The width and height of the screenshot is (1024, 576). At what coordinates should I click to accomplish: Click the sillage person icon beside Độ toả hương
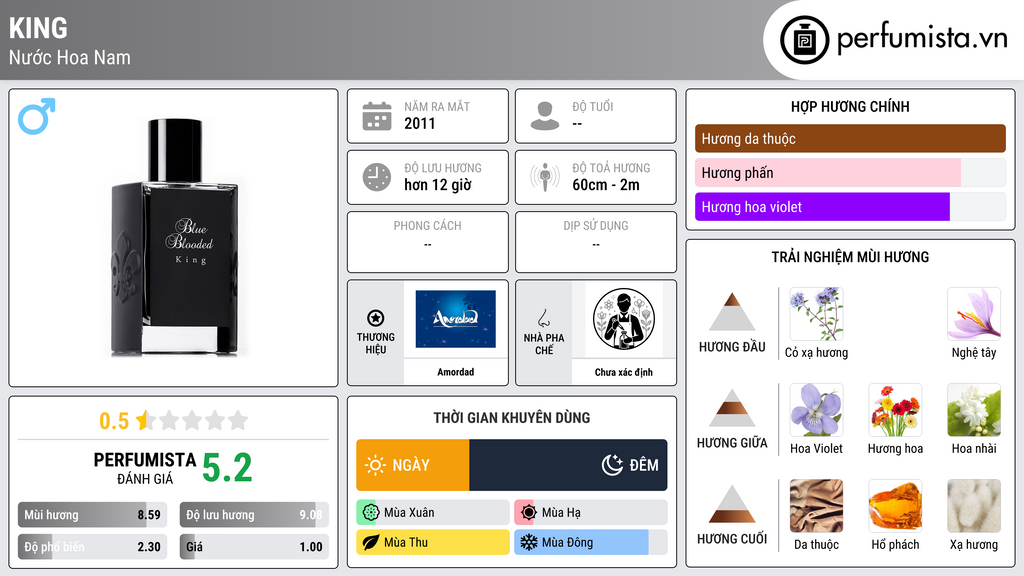tap(545, 177)
